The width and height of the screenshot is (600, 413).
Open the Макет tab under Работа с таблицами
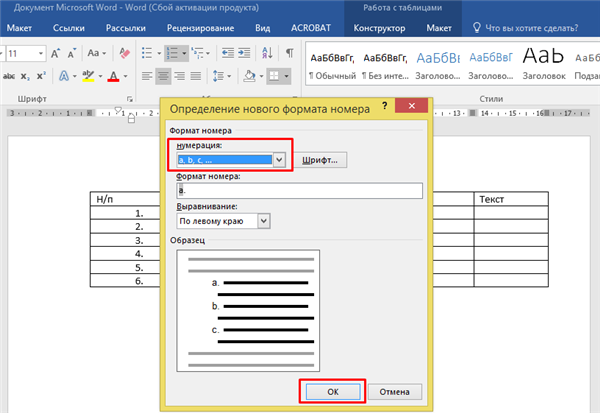point(439,28)
